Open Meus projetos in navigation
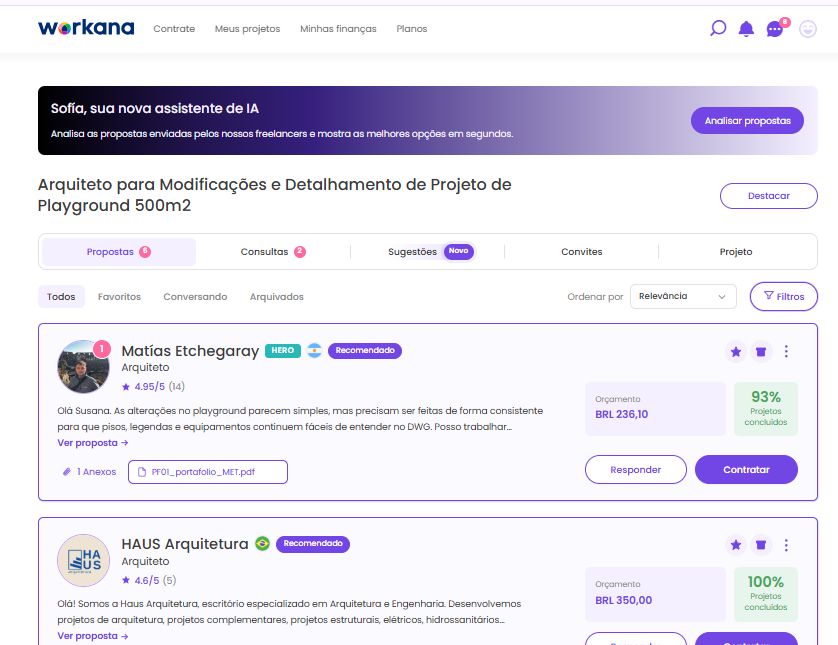The height and width of the screenshot is (645, 838). [x=247, y=29]
